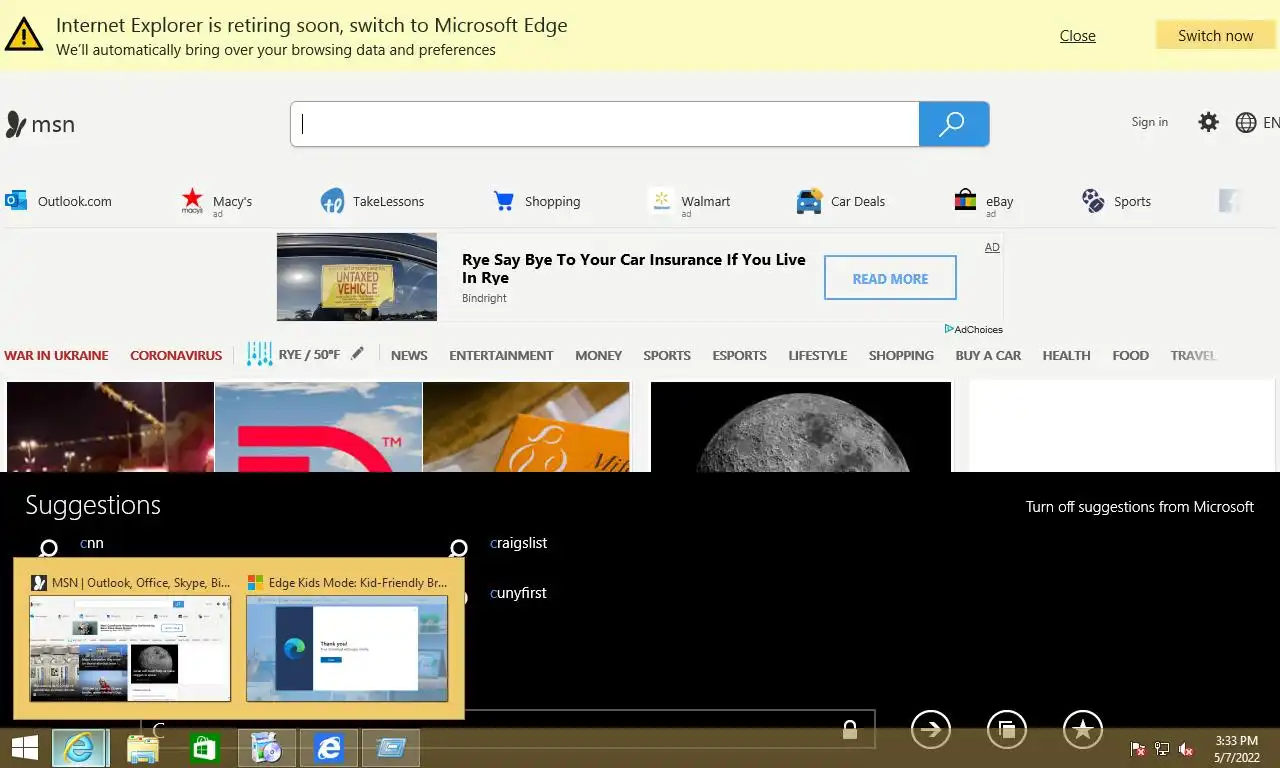Open the eBay shortcut
This screenshot has width=1280, height=768.
(x=984, y=201)
